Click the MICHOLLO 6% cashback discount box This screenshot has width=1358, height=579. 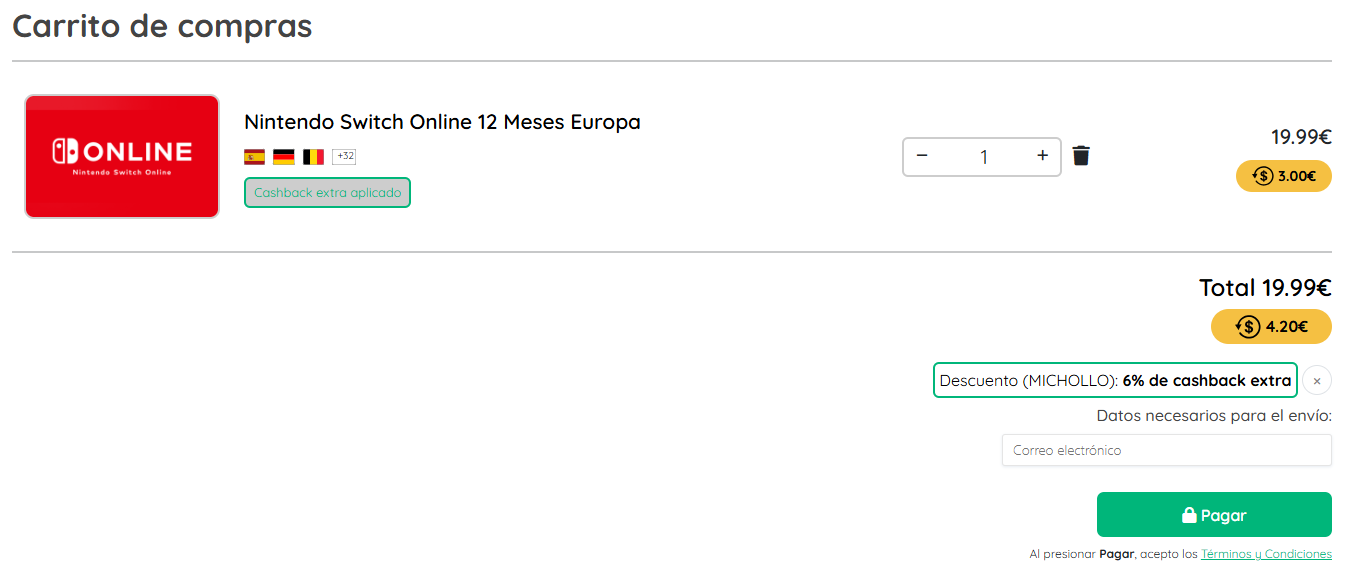[1115, 381]
